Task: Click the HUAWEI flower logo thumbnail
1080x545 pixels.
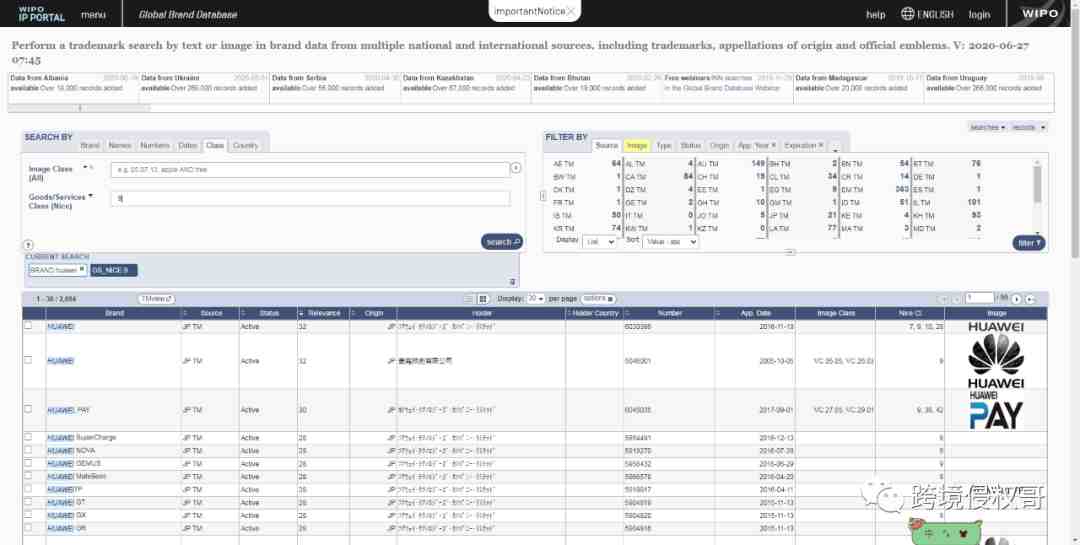Action: click(996, 361)
